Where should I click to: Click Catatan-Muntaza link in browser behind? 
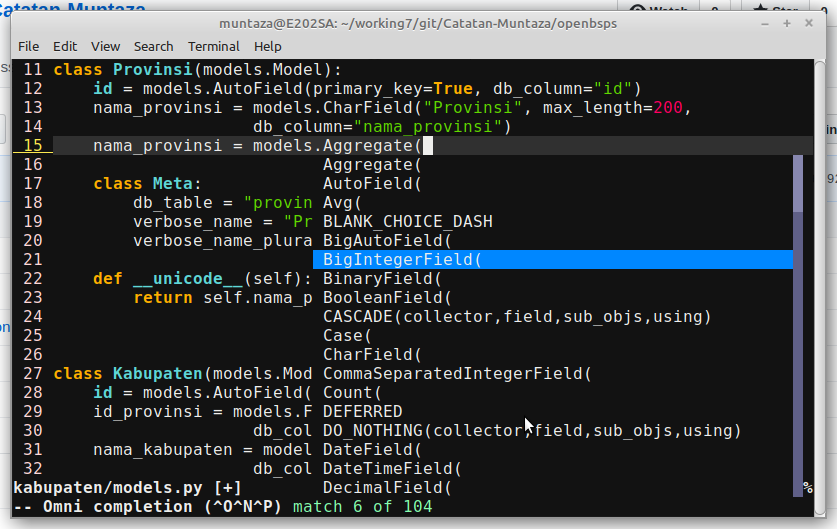tap(73, 7)
